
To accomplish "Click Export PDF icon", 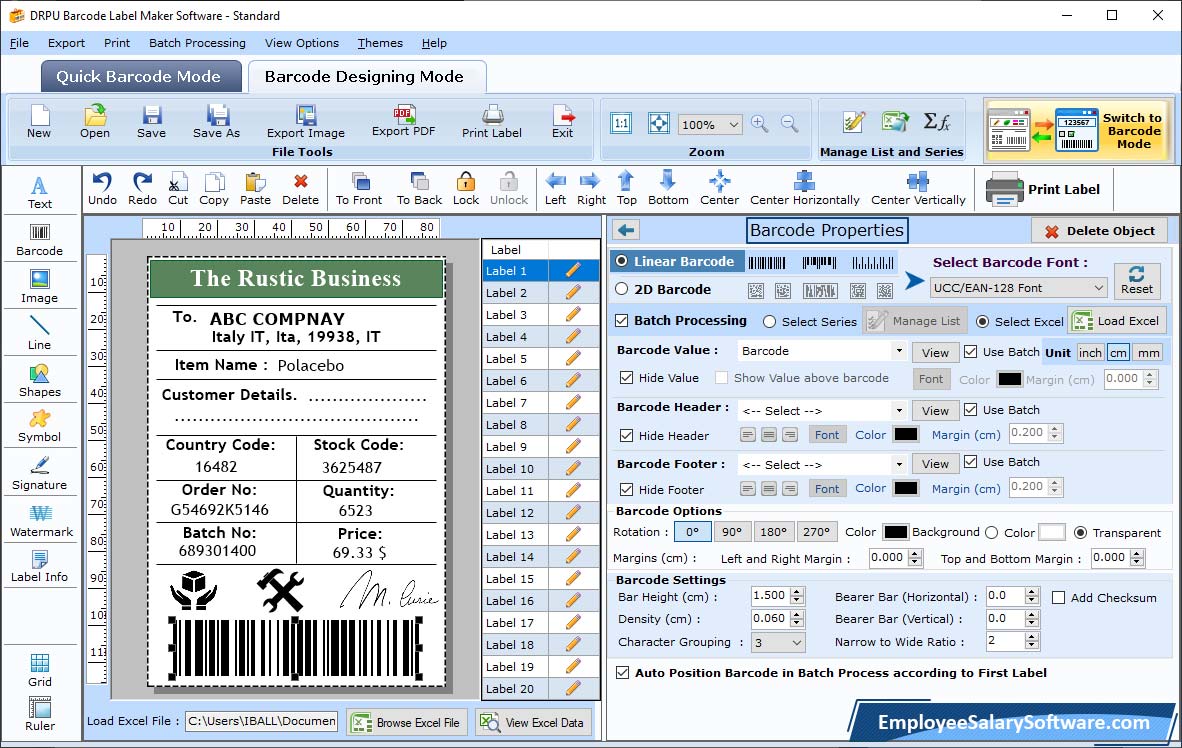I will (x=403, y=121).
